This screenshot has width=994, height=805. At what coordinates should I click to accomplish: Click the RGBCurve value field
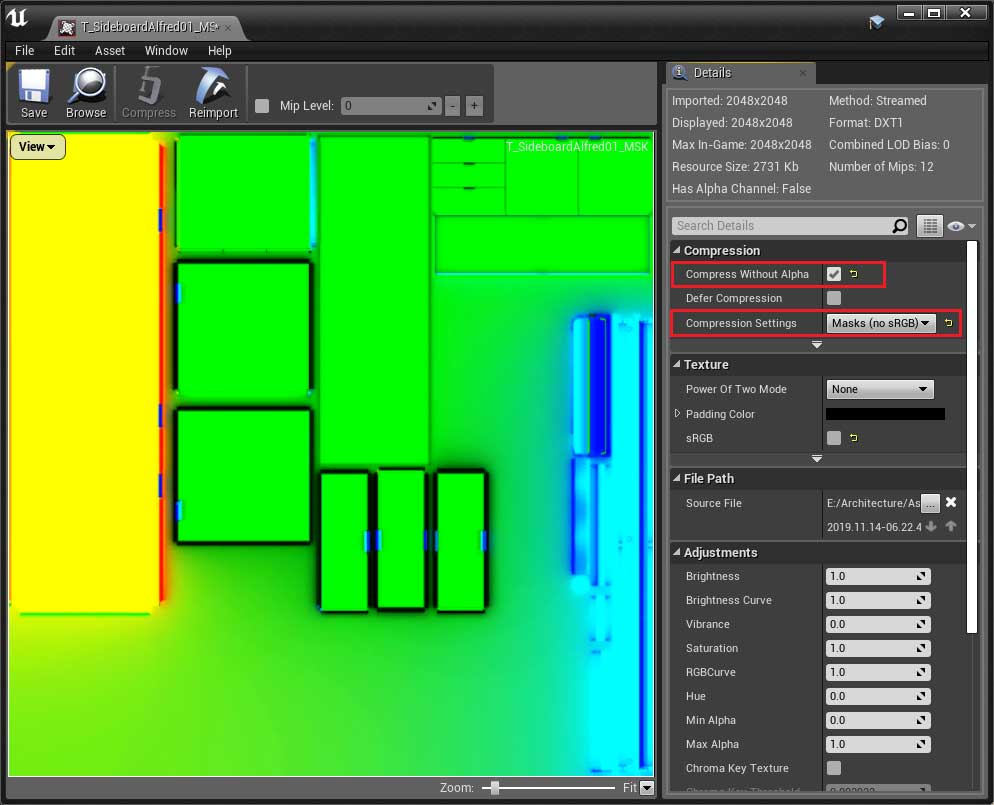point(878,673)
